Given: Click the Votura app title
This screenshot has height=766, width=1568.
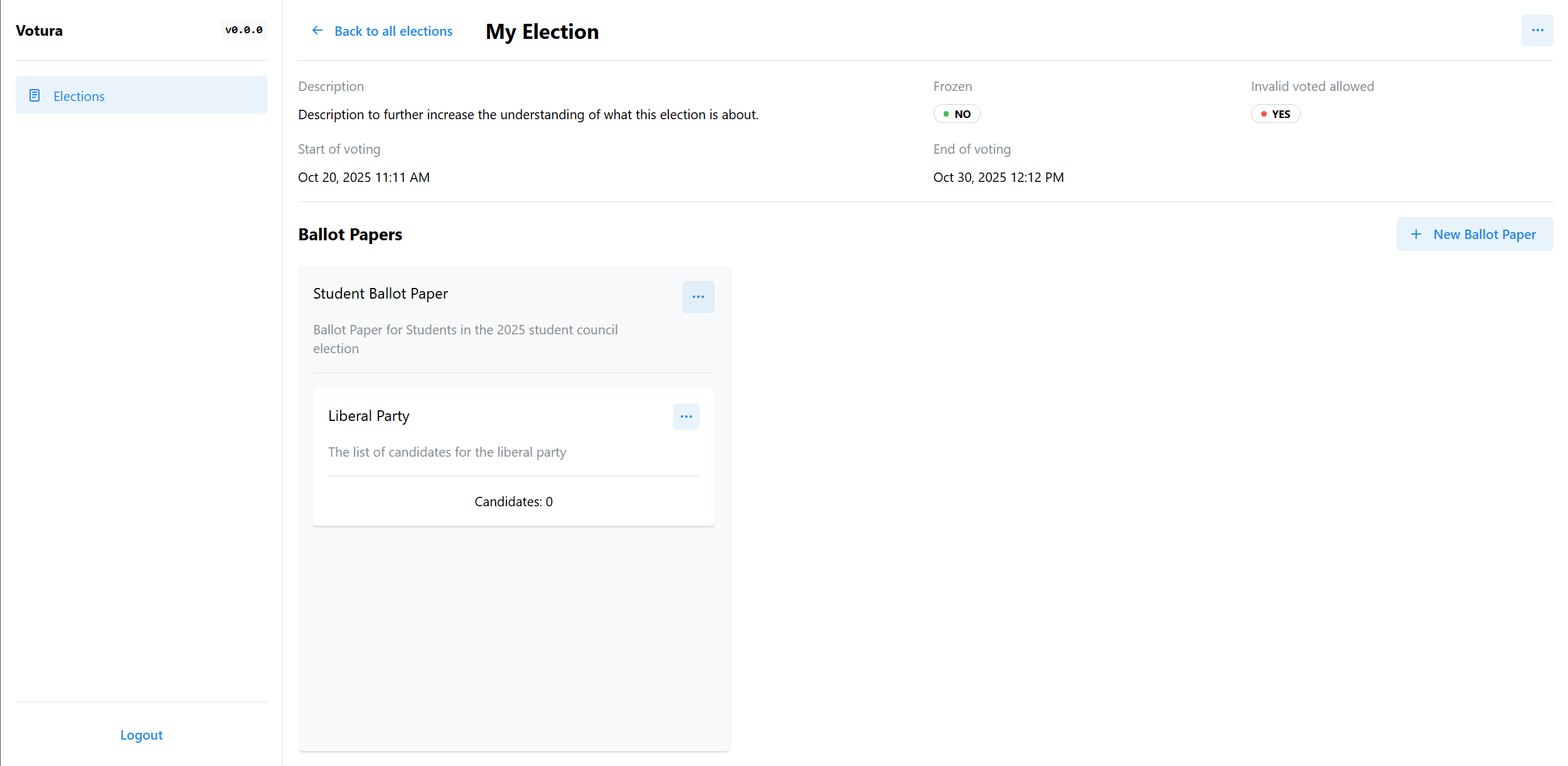Looking at the screenshot, I should (x=39, y=31).
